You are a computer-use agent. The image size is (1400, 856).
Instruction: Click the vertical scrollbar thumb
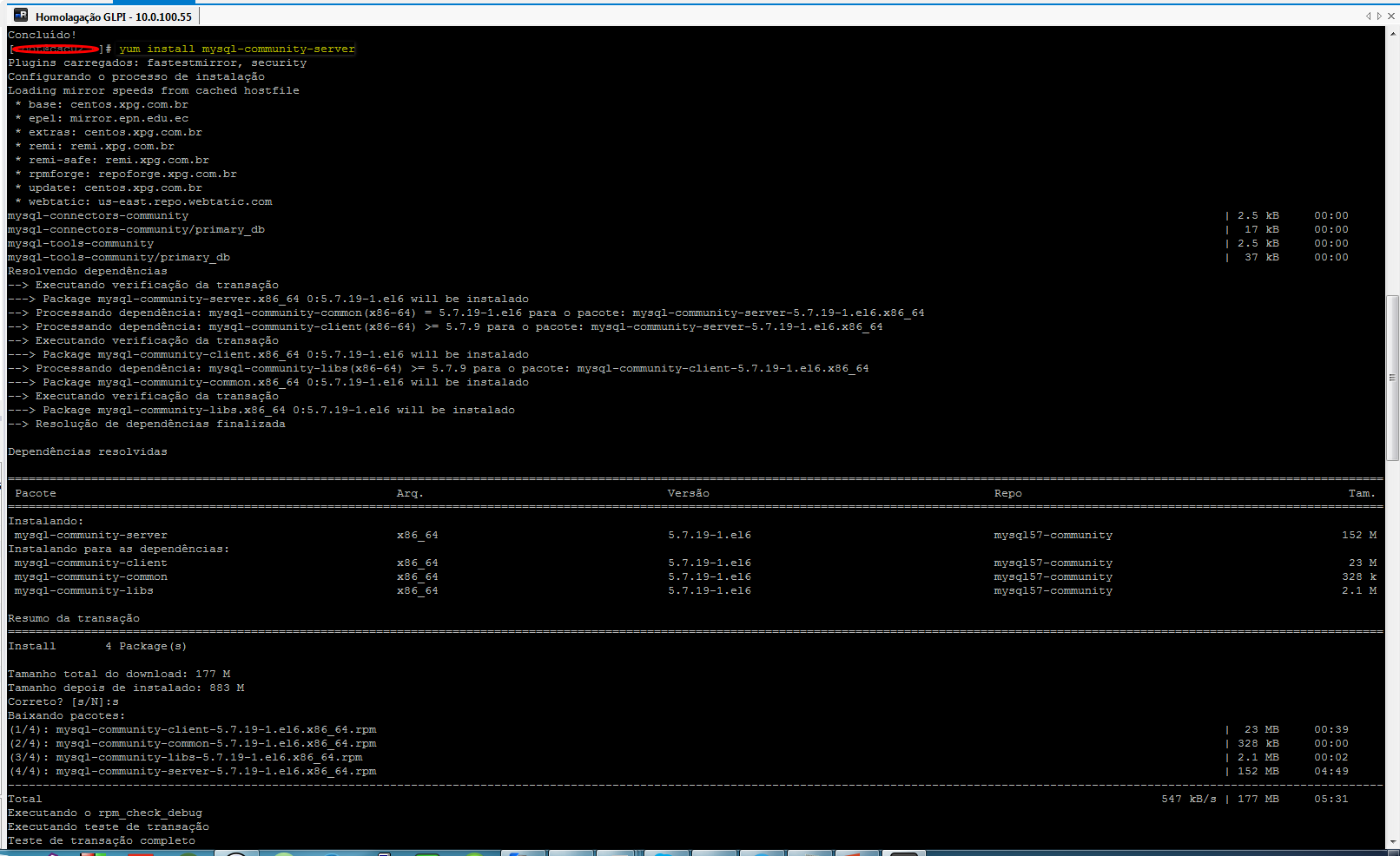pos(1393,378)
